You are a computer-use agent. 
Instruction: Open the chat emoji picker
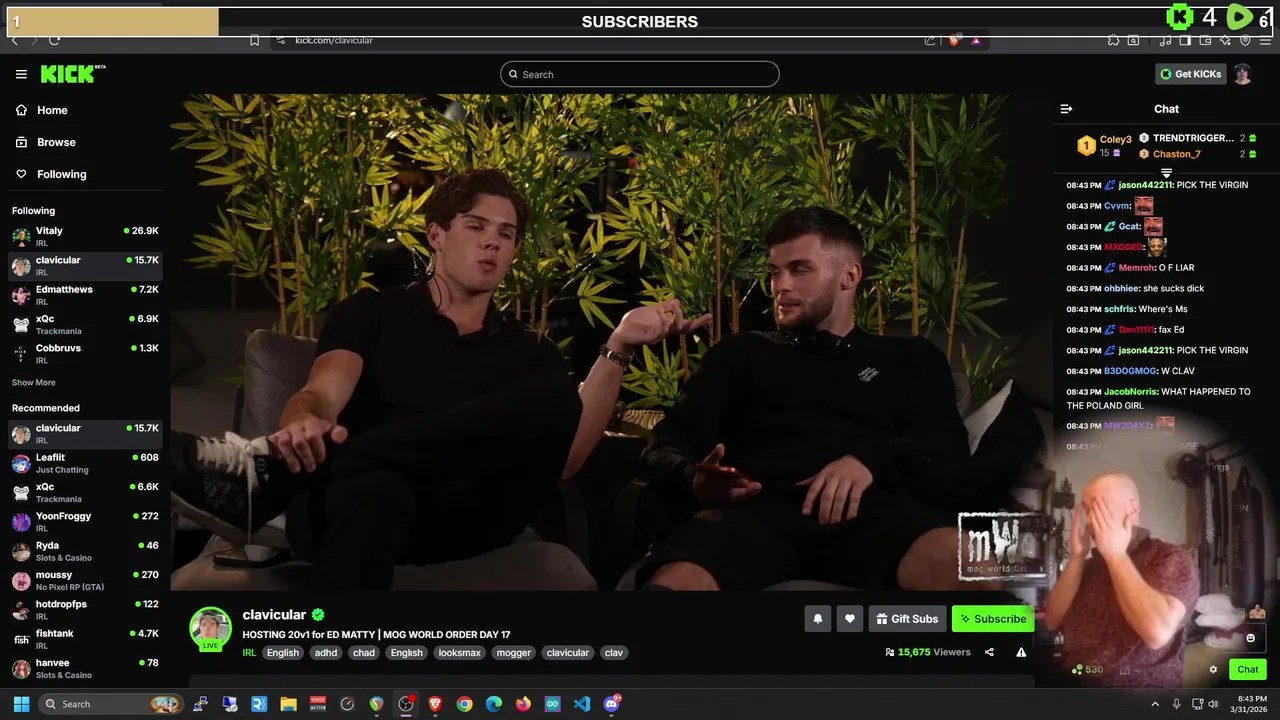[1250, 638]
